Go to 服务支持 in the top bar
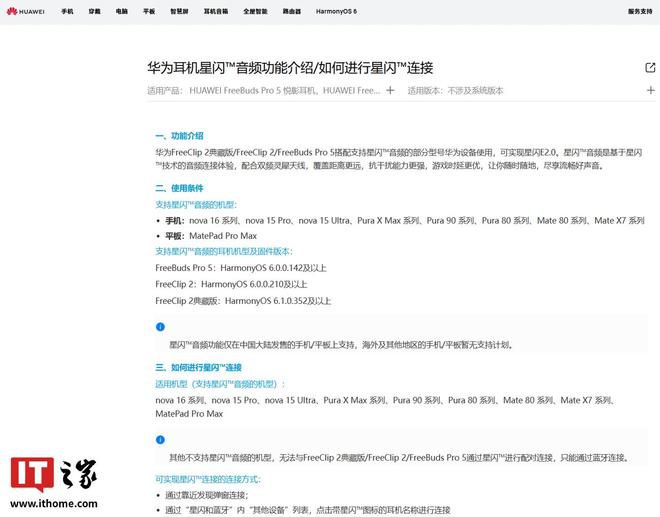Screen dimensions: 660x517 pos(640,11)
